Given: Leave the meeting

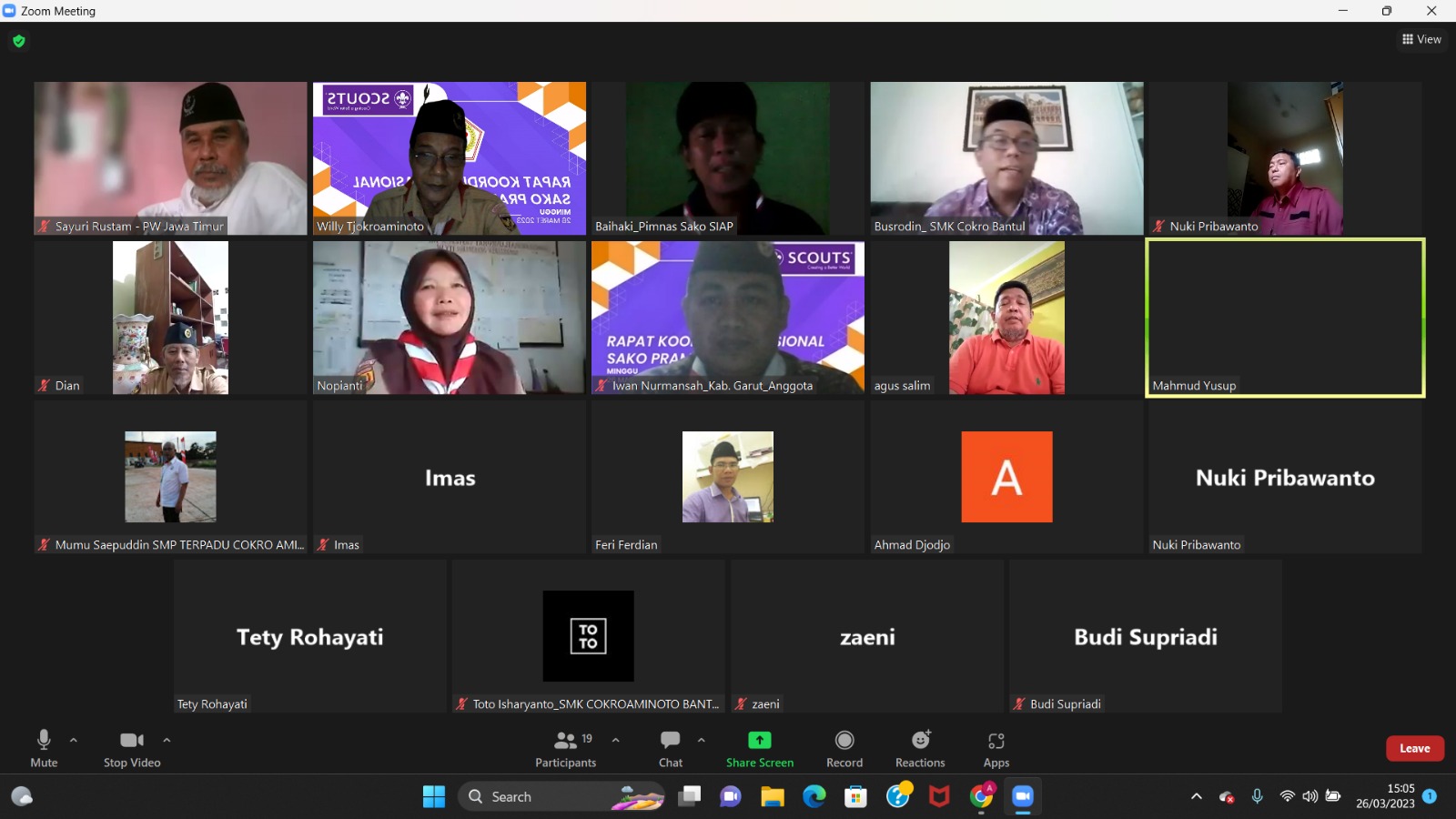Looking at the screenshot, I should [1414, 748].
